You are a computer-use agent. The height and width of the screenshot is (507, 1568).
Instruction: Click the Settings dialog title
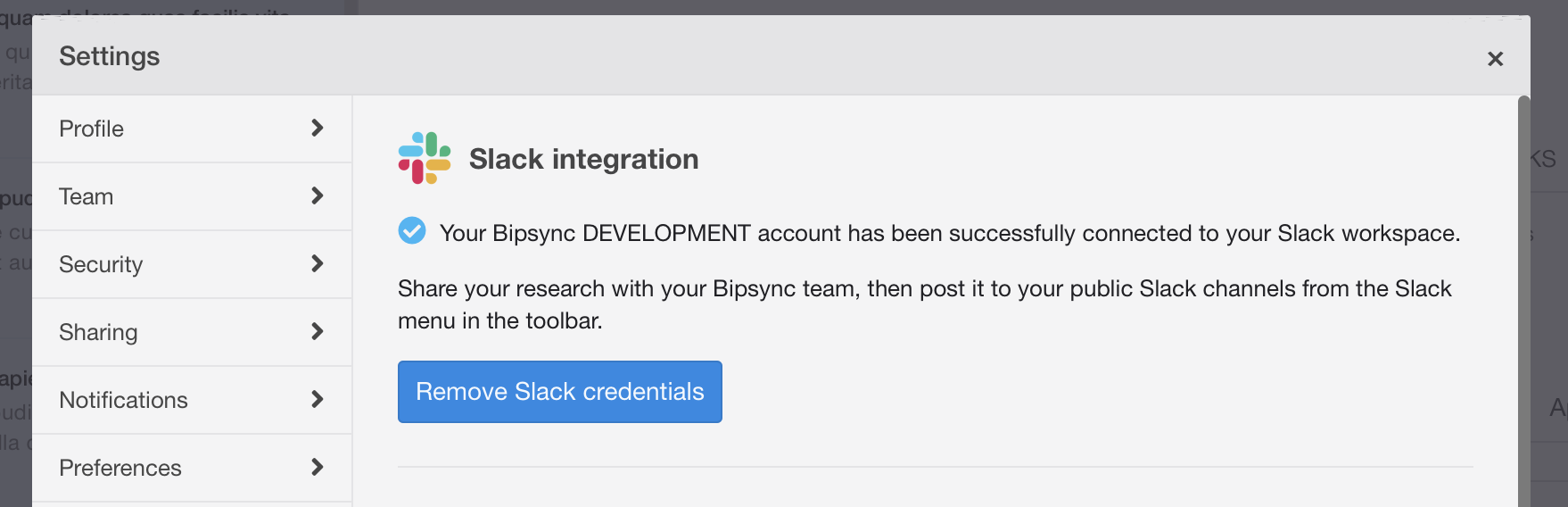pyautogui.click(x=110, y=56)
